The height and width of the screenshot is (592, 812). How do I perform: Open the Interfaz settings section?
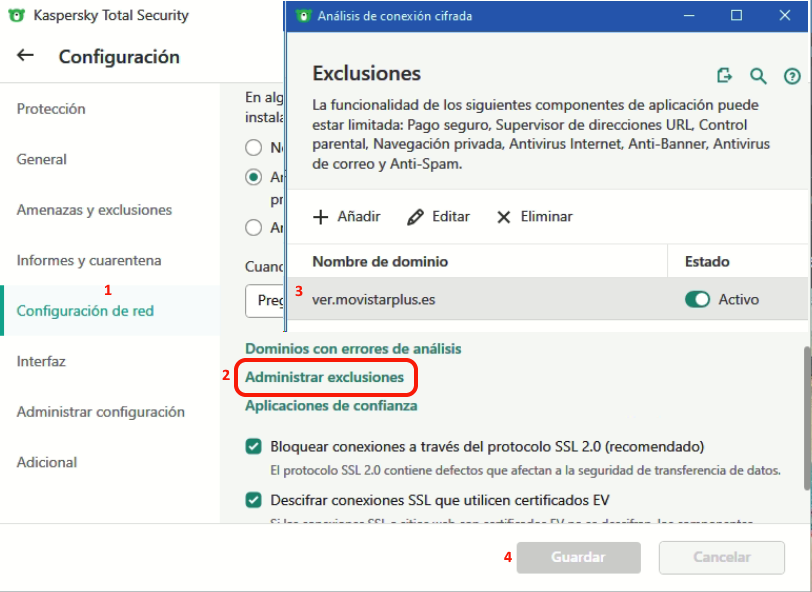tap(41, 361)
